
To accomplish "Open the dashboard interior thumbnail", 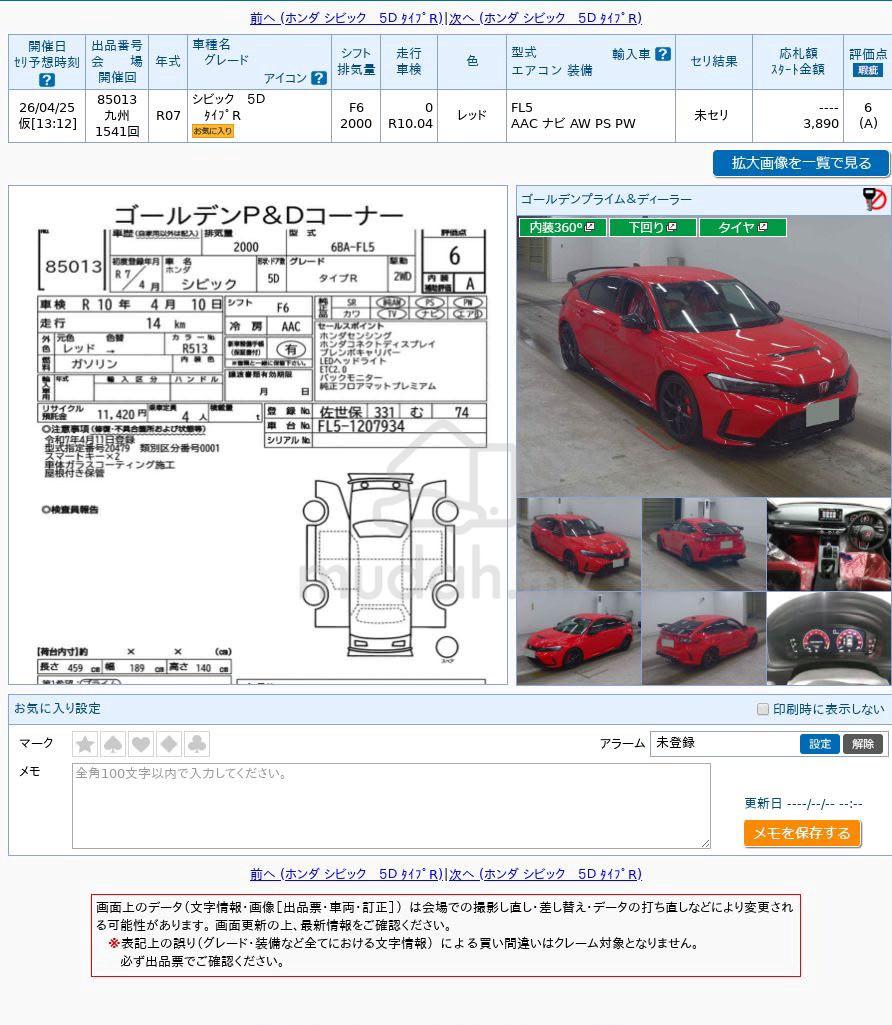I will click(x=829, y=545).
